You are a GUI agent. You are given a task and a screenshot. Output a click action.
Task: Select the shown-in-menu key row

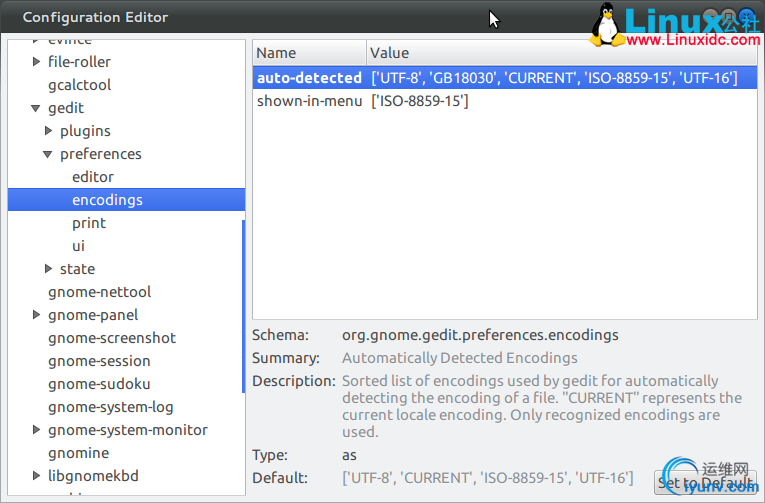[309, 101]
